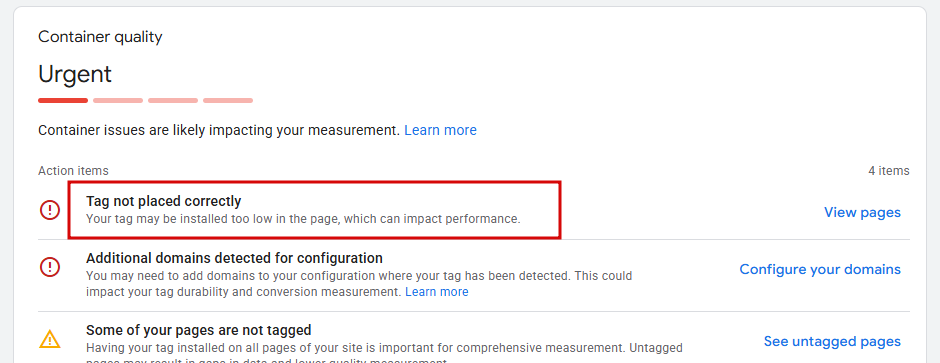Click the Additional domains detected for configuration heading
Image resolution: width=940 pixels, height=363 pixels.
tap(234, 258)
